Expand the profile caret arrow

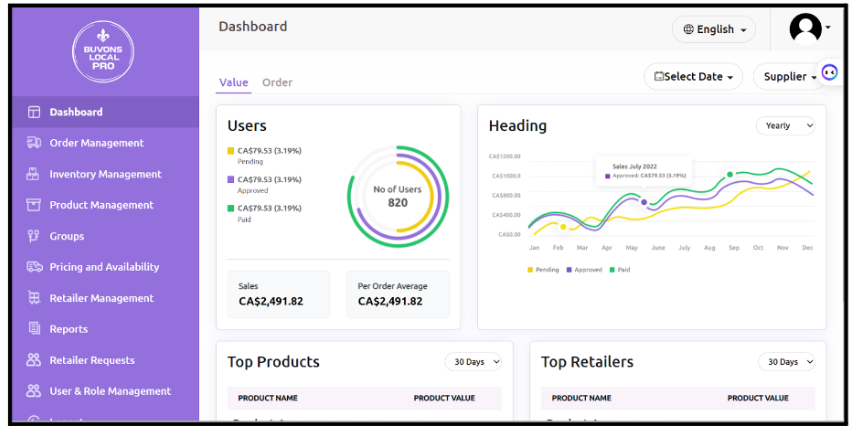point(827,27)
